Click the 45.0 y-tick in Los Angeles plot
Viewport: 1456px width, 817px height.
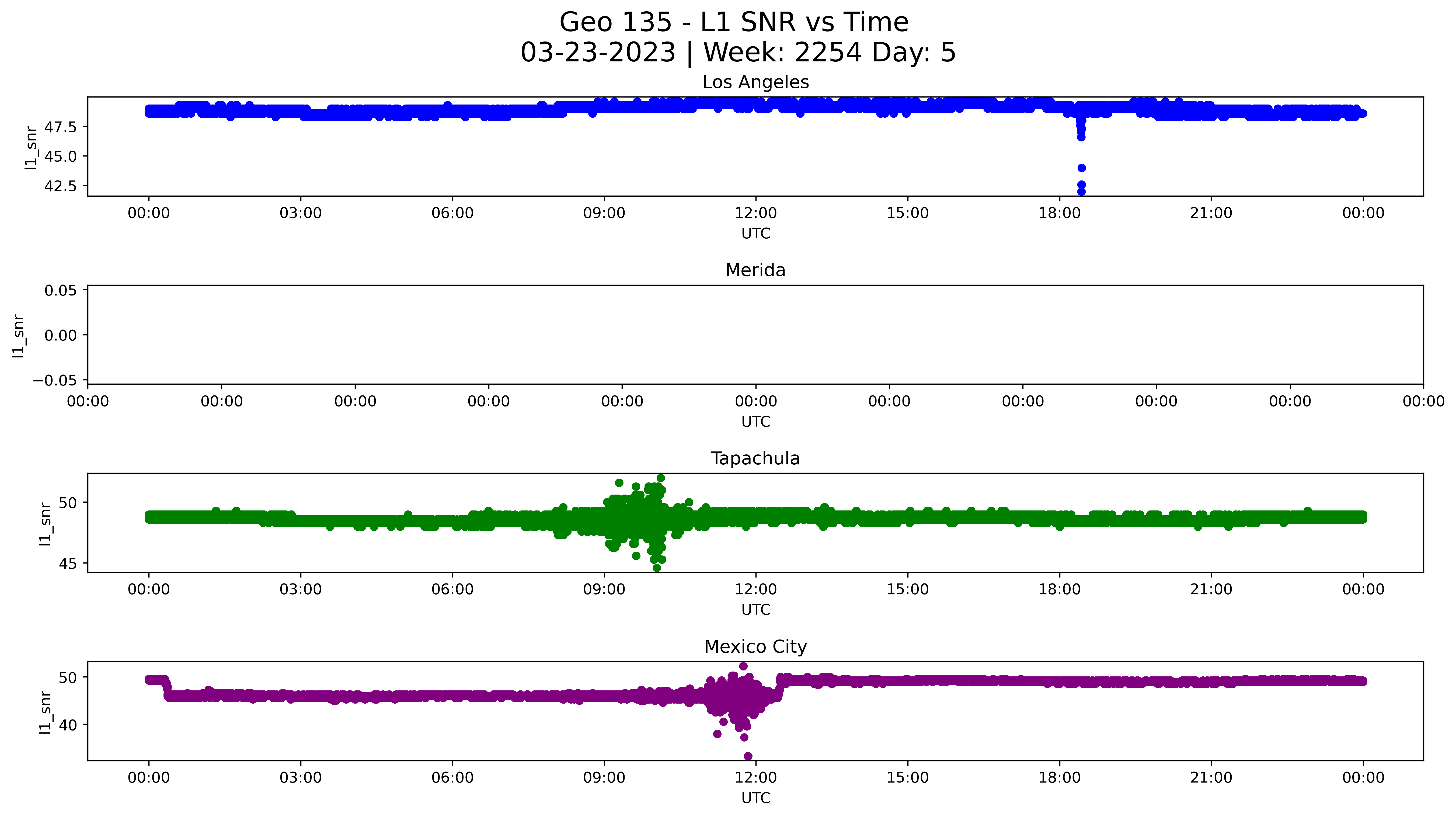pos(61,157)
